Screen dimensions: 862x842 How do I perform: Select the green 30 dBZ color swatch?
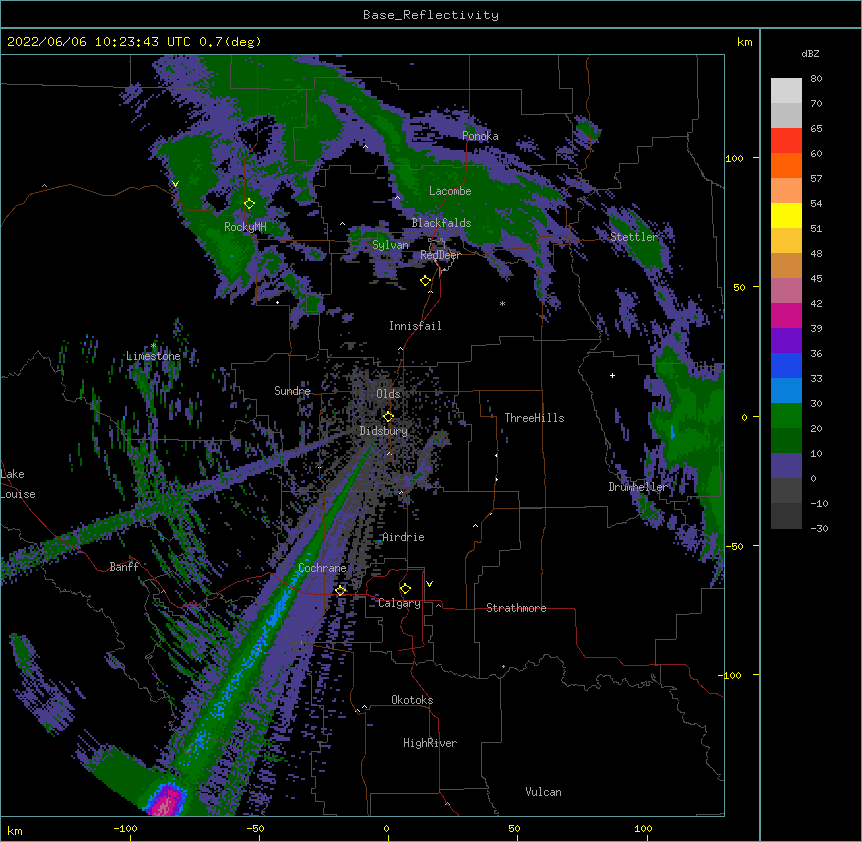pos(786,416)
